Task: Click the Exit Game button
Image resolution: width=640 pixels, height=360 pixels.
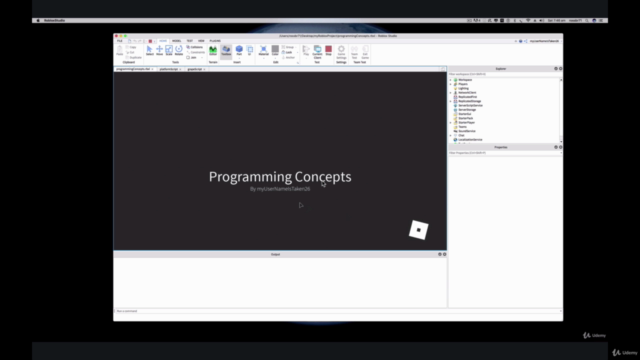Action: pyautogui.click(x=365, y=52)
